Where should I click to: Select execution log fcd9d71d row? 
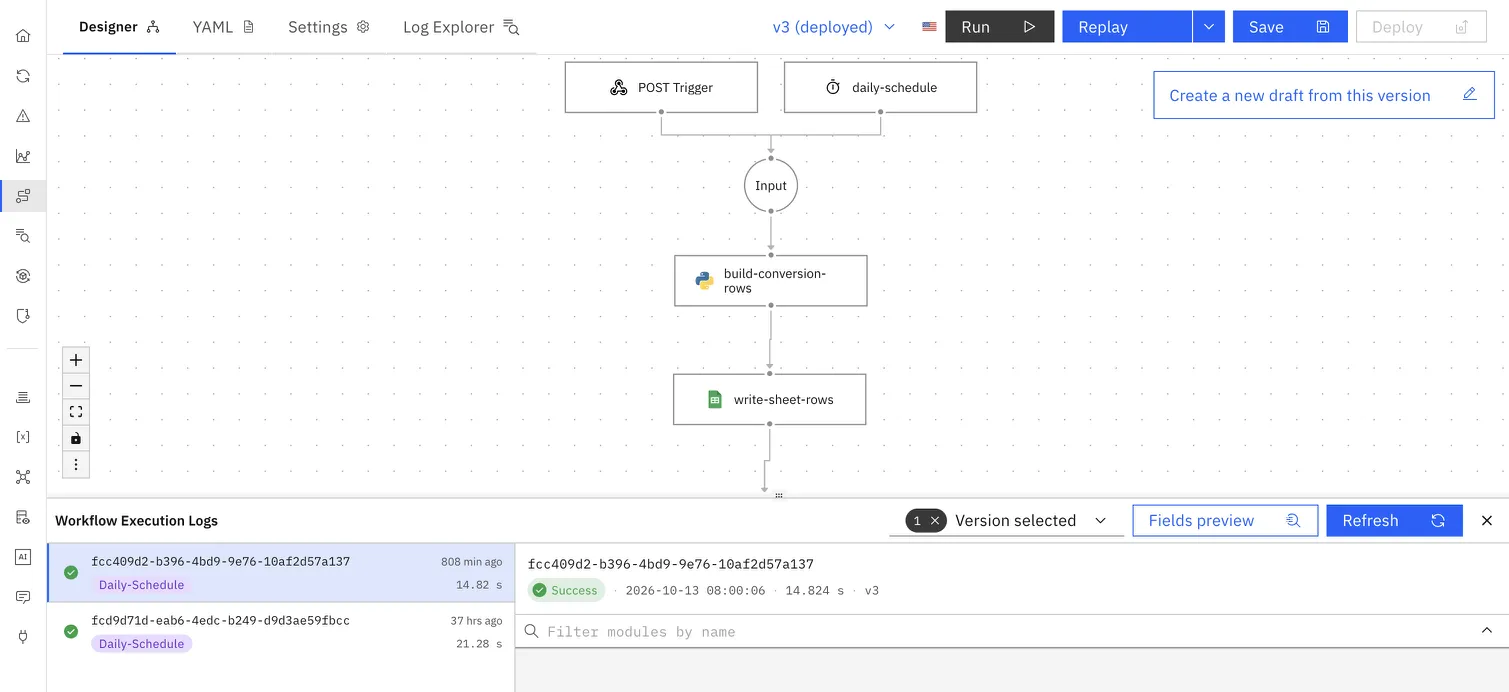pos(281,632)
